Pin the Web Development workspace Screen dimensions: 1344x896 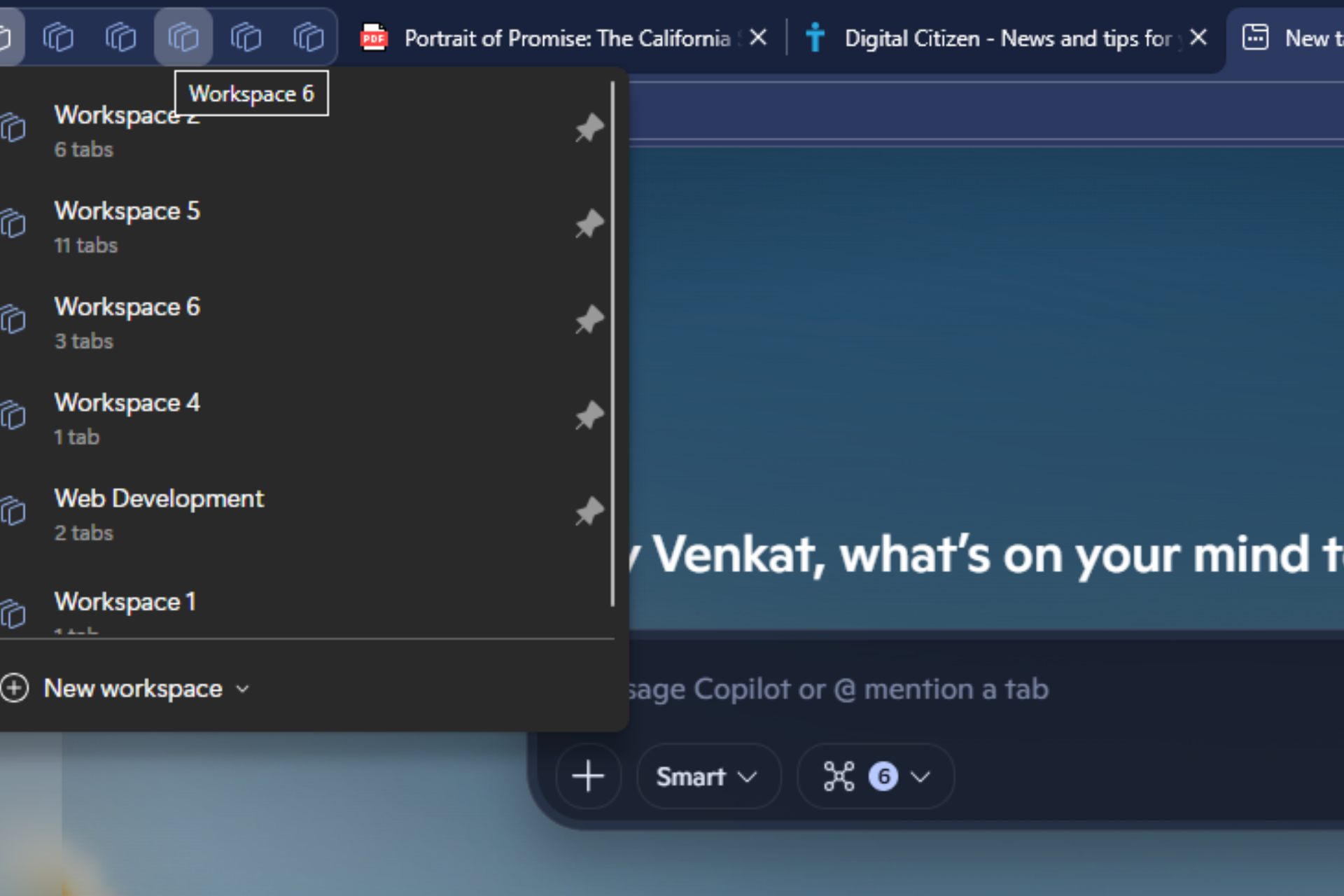(x=589, y=512)
